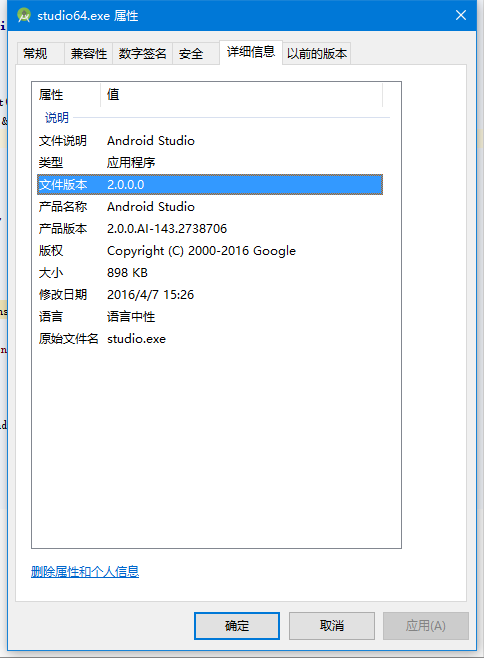Image resolution: width=484 pixels, height=658 pixels.
Task: Click the 删除属性和个人信息 link
Action: (85, 572)
